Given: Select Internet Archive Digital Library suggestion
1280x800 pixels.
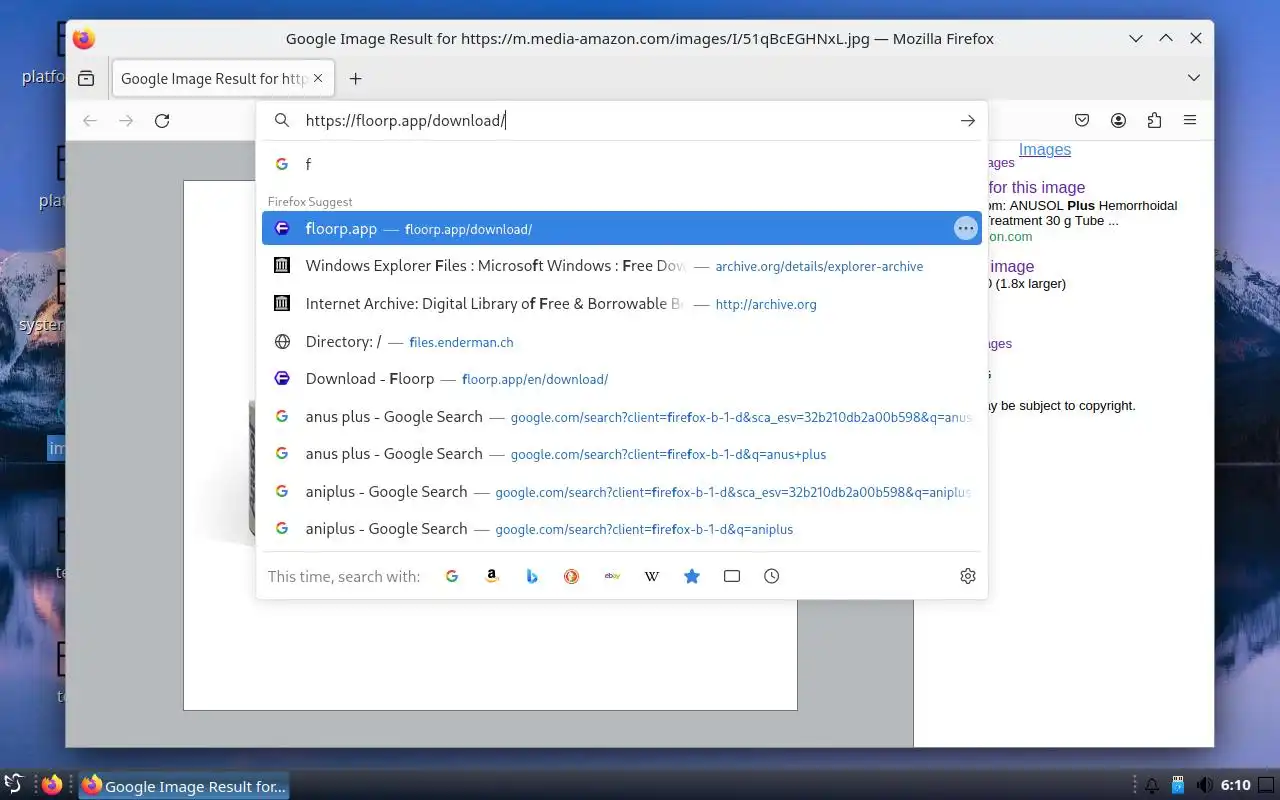Looking at the screenshot, I should tap(622, 304).
